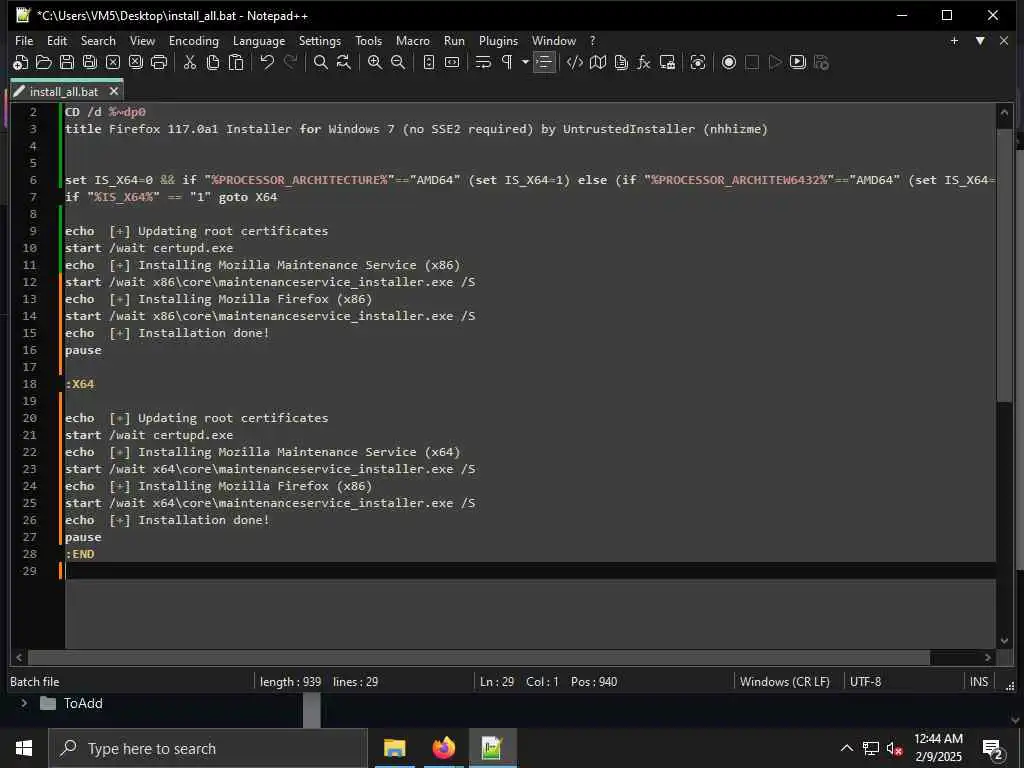The height and width of the screenshot is (768, 1024).
Task: Open Firefox from the taskbar
Action: click(x=443, y=748)
